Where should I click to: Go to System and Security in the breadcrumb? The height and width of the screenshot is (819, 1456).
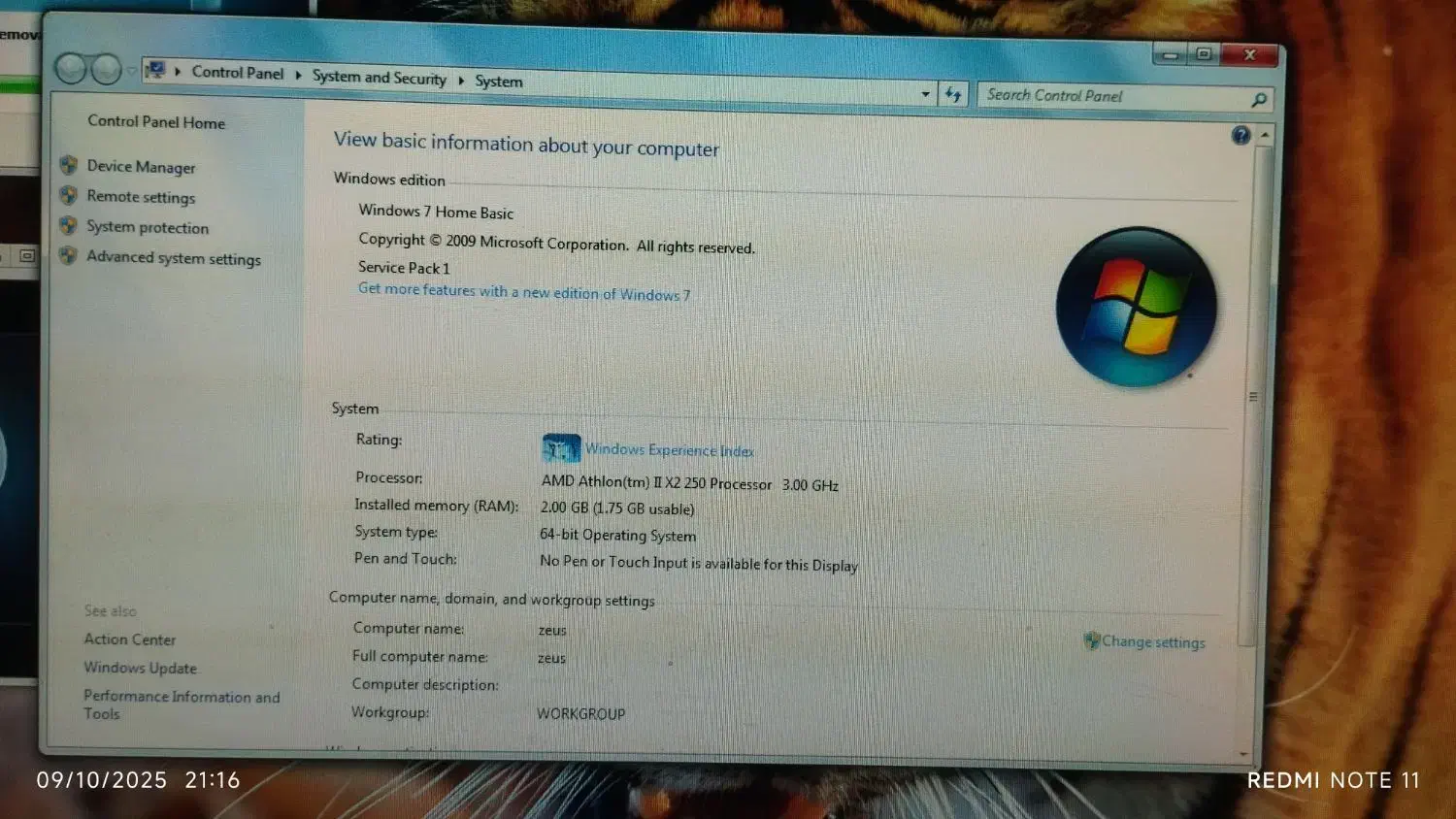pyautogui.click(x=380, y=78)
